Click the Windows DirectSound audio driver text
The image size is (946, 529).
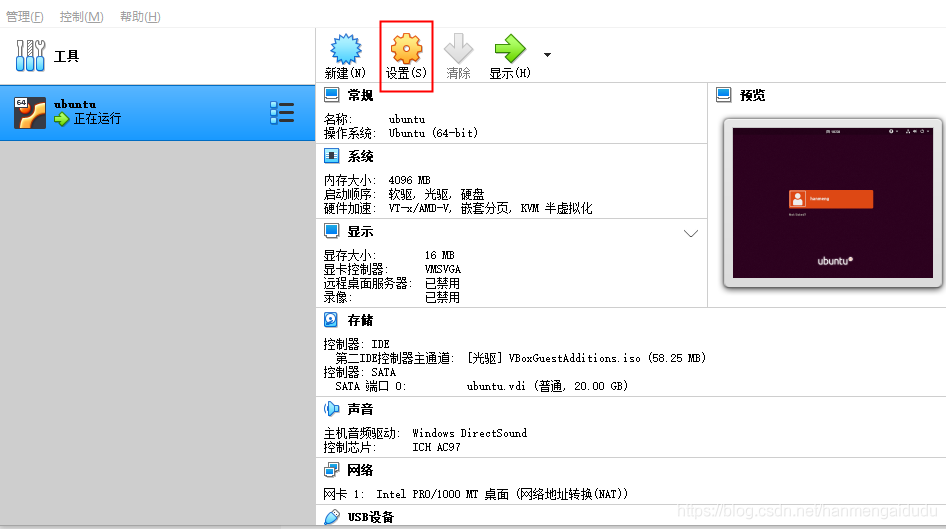point(469,433)
